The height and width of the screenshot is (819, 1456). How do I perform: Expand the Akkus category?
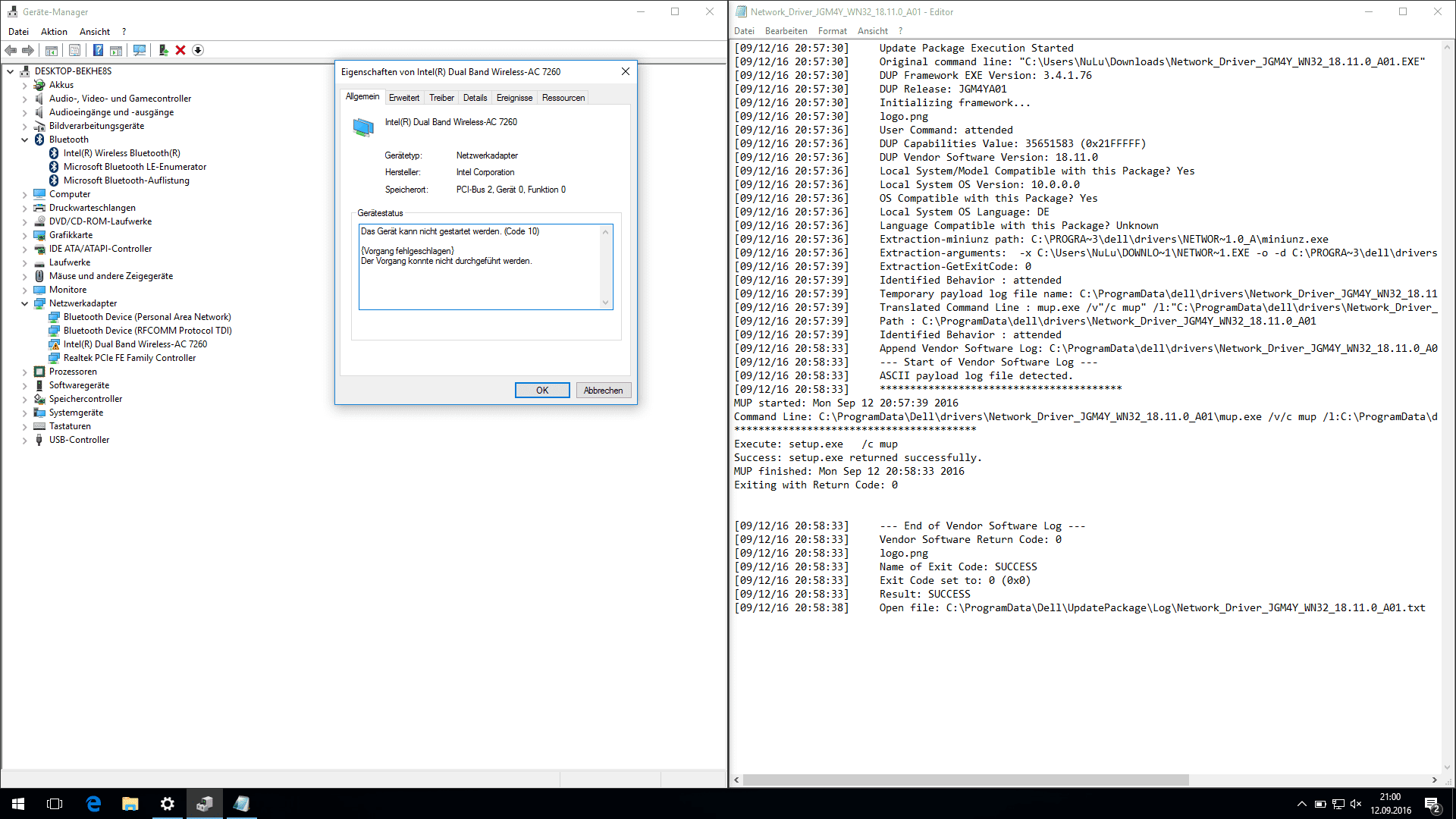(24, 85)
